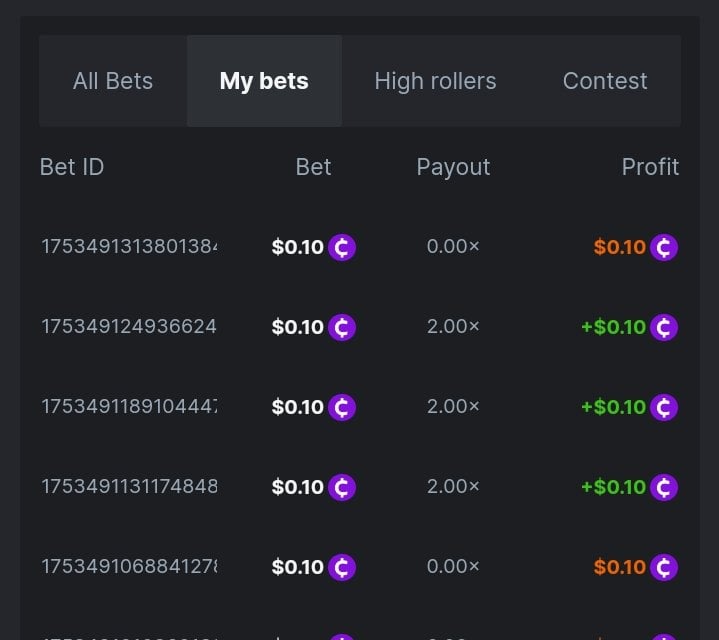Open bet ID starting 175349113117

[129, 487]
